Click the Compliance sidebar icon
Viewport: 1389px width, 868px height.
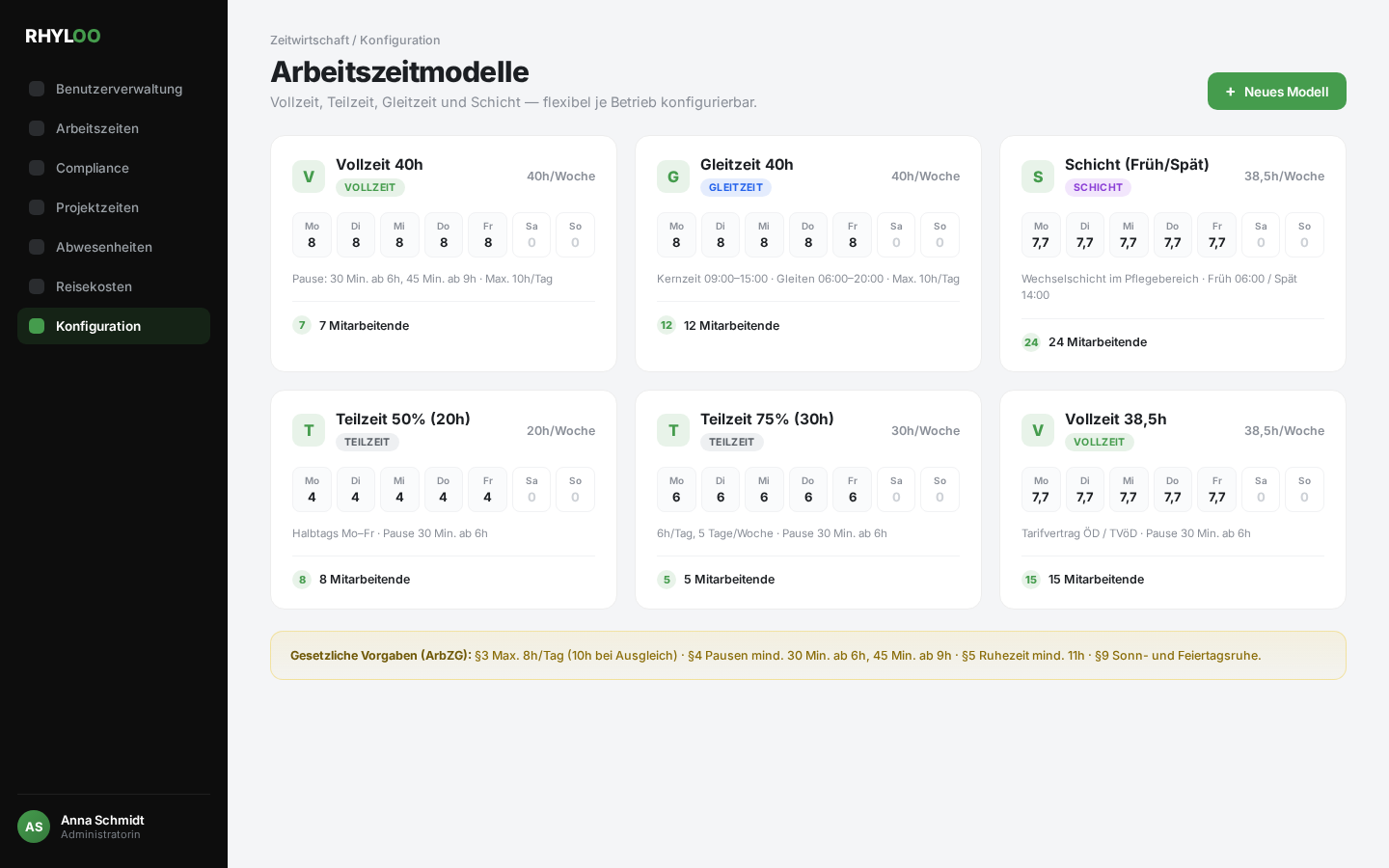37,168
